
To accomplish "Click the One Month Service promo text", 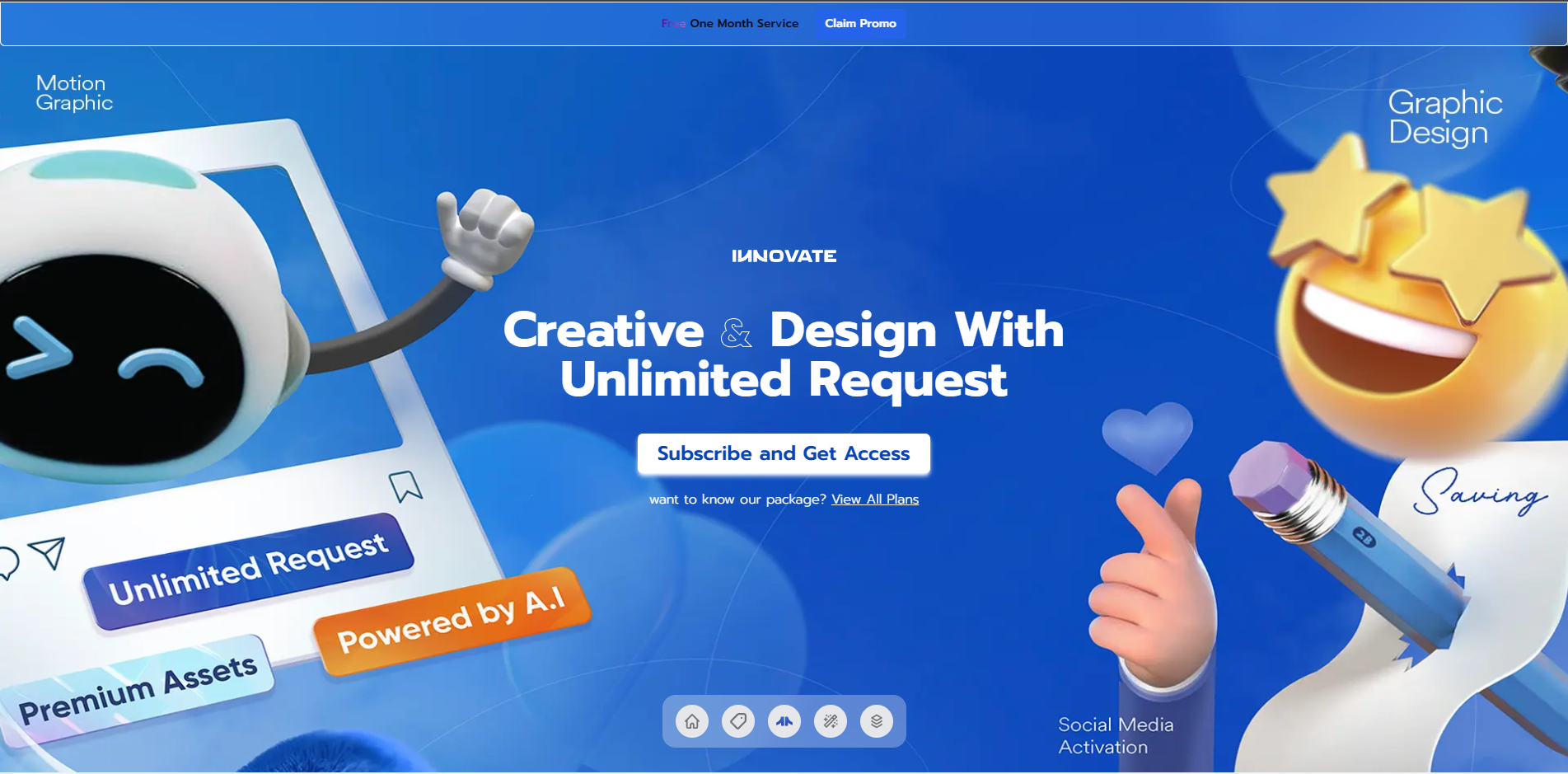I will [x=743, y=24].
